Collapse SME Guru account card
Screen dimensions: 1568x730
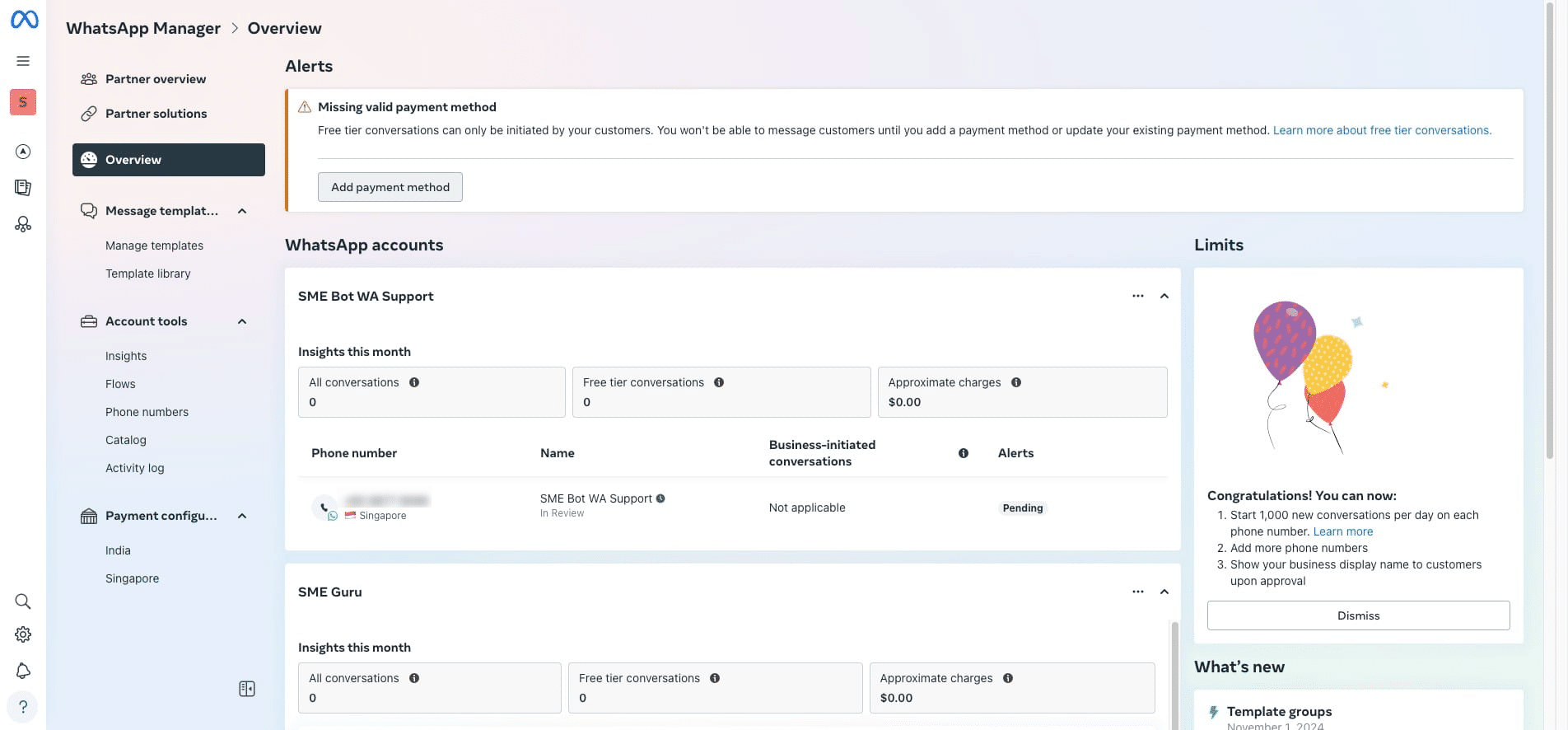click(1164, 592)
